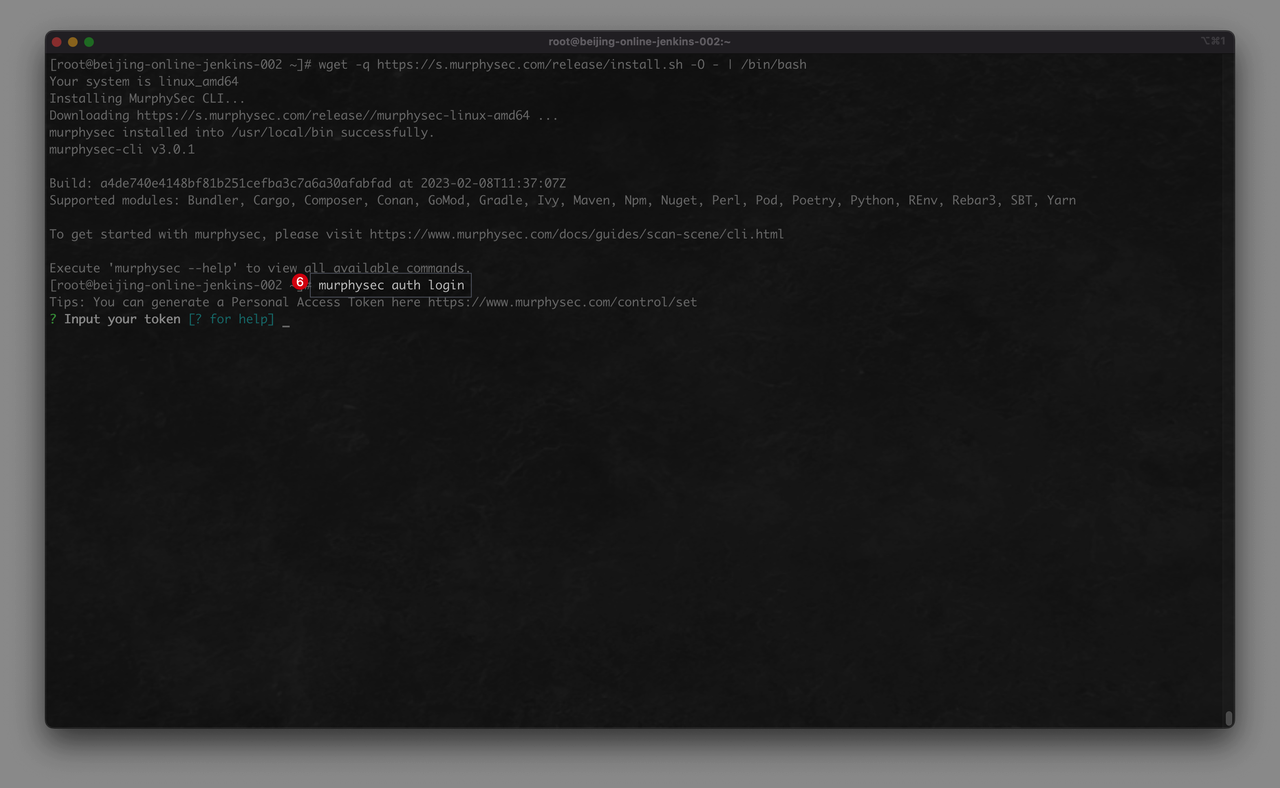
Task: Open the murphysec.com/control/set token link
Action: pos(562,303)
